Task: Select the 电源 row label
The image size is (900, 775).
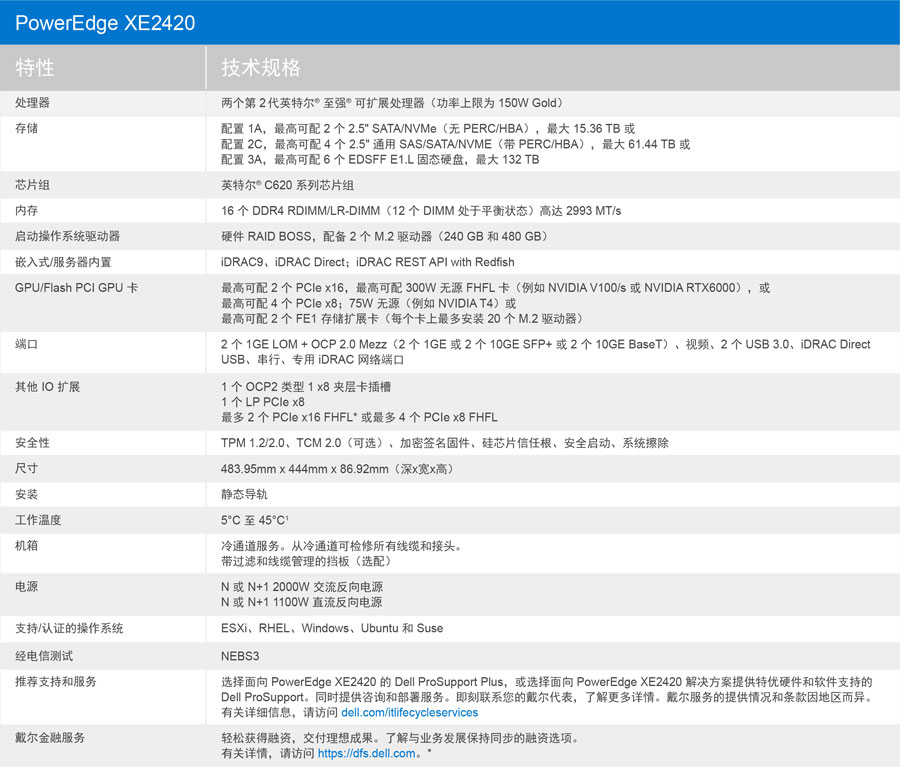Action: (x=26, y=587)
